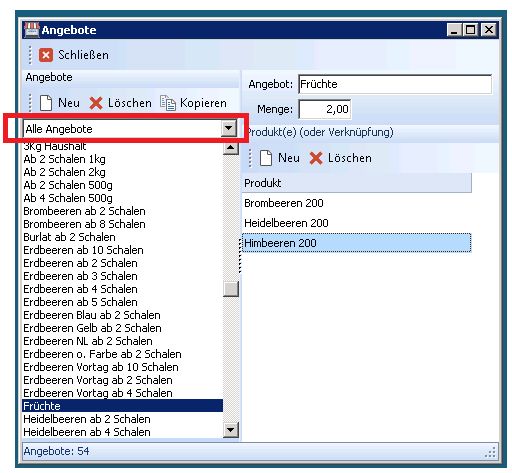This screenshot has height=473, width=512.
Task: Click the Neu page icon under Angebote
Action: pyautogui.click(x=46, y=103)
